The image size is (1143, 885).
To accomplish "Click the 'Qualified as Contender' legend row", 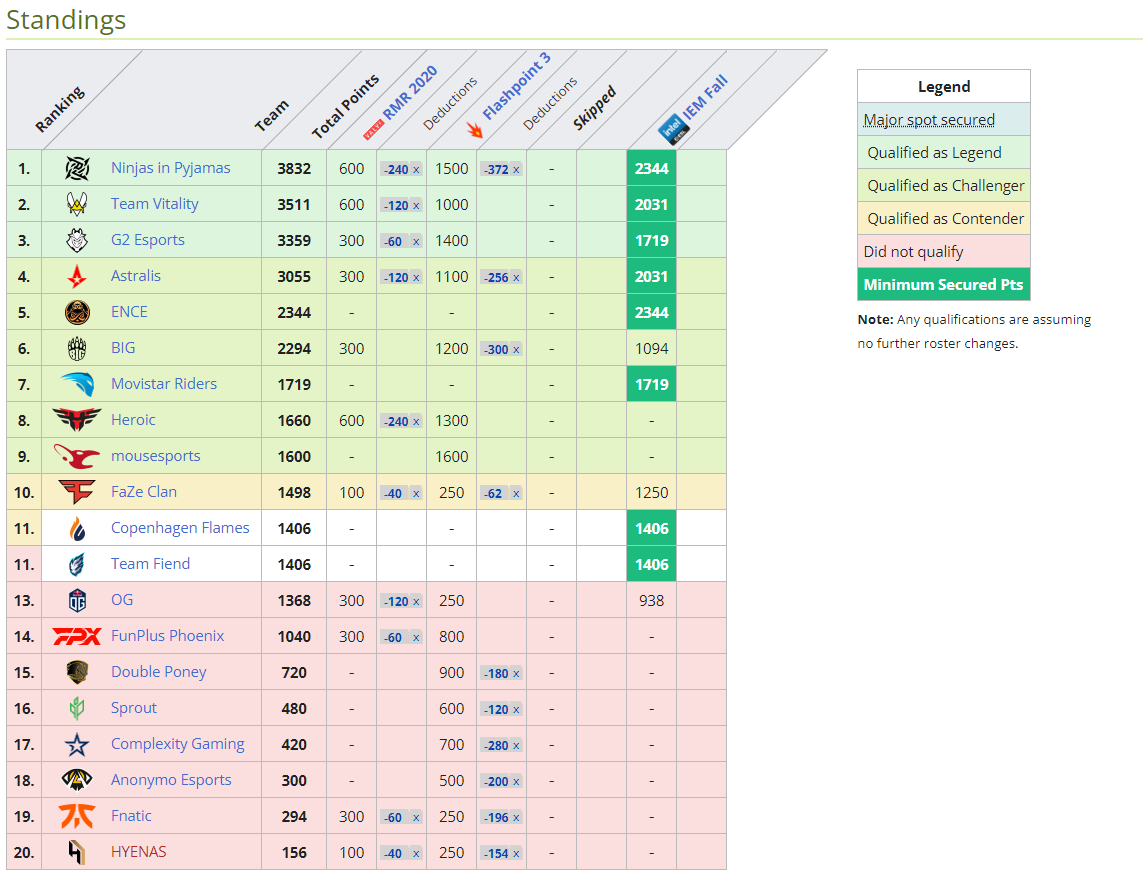I will point(943,218).
